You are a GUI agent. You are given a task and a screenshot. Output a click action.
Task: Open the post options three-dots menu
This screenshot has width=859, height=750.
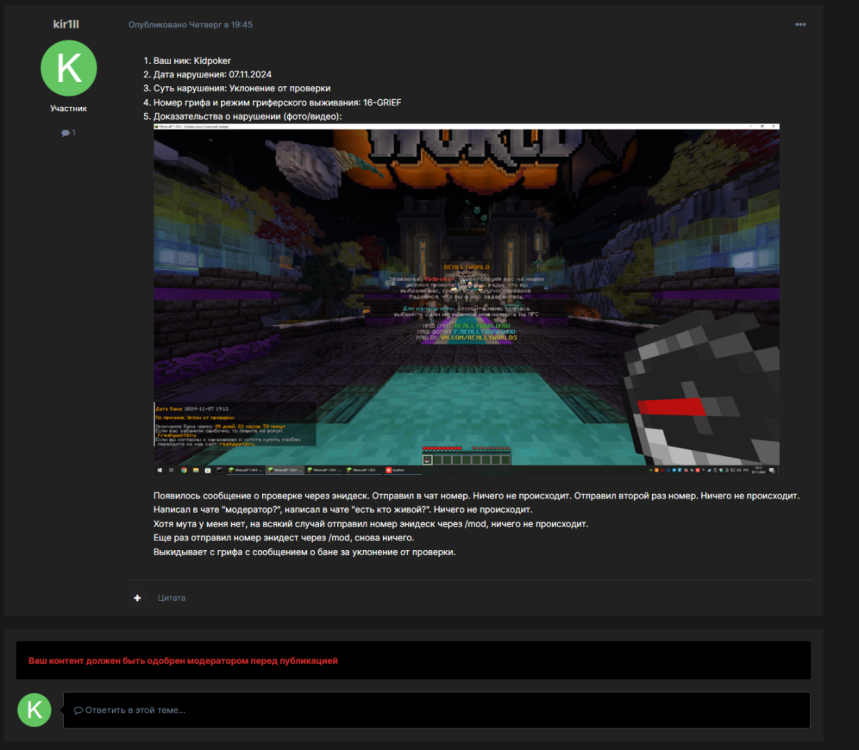click(800, 25)
